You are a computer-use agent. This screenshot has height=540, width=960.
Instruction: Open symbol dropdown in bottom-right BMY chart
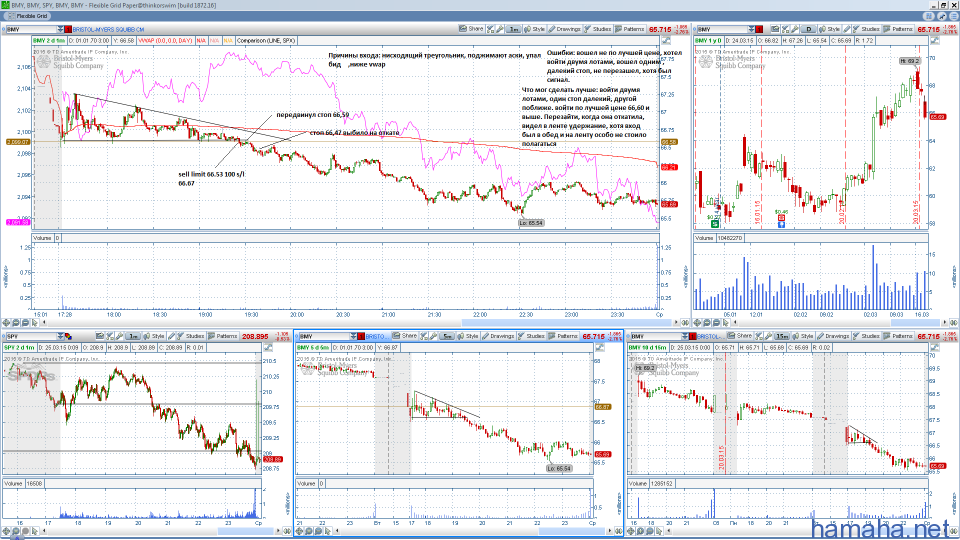click(685, 336)
